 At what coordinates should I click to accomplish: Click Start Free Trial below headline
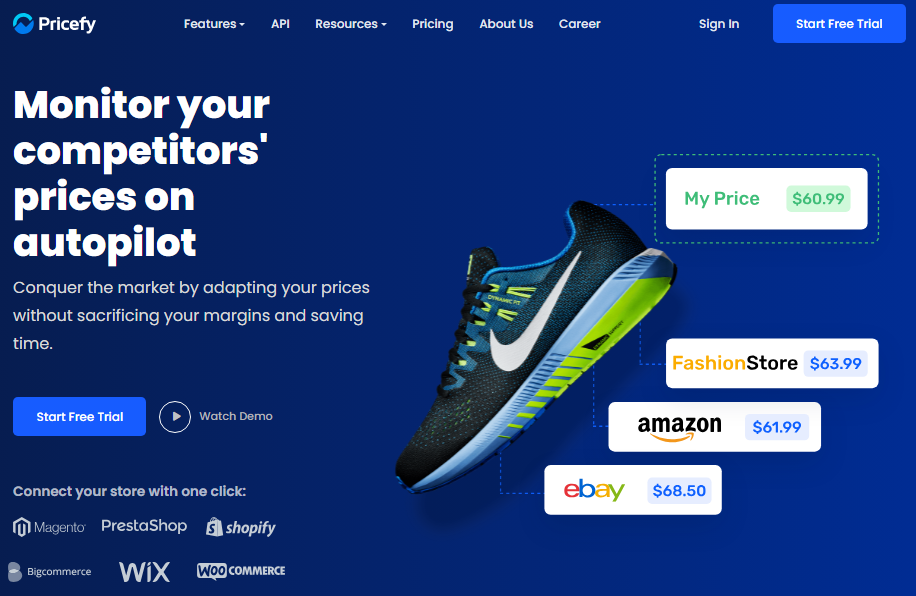click(79, 417)
